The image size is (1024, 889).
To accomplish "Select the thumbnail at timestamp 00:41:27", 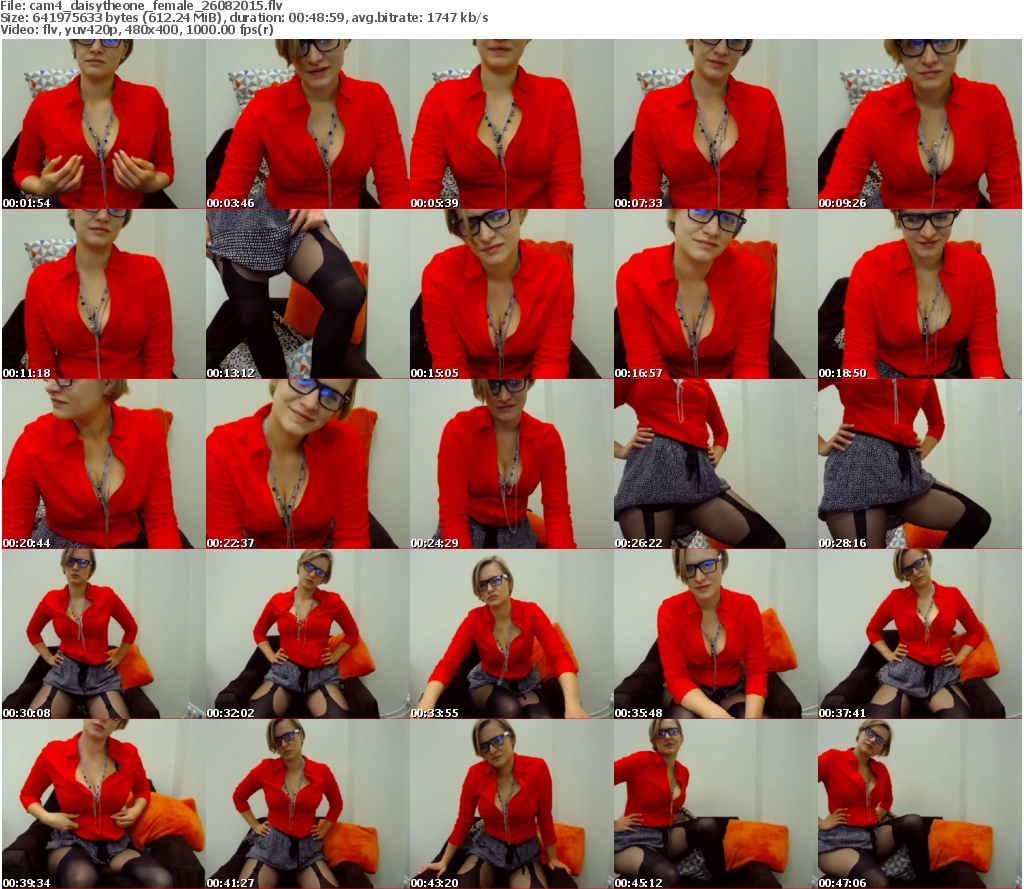I will point(308,803).
